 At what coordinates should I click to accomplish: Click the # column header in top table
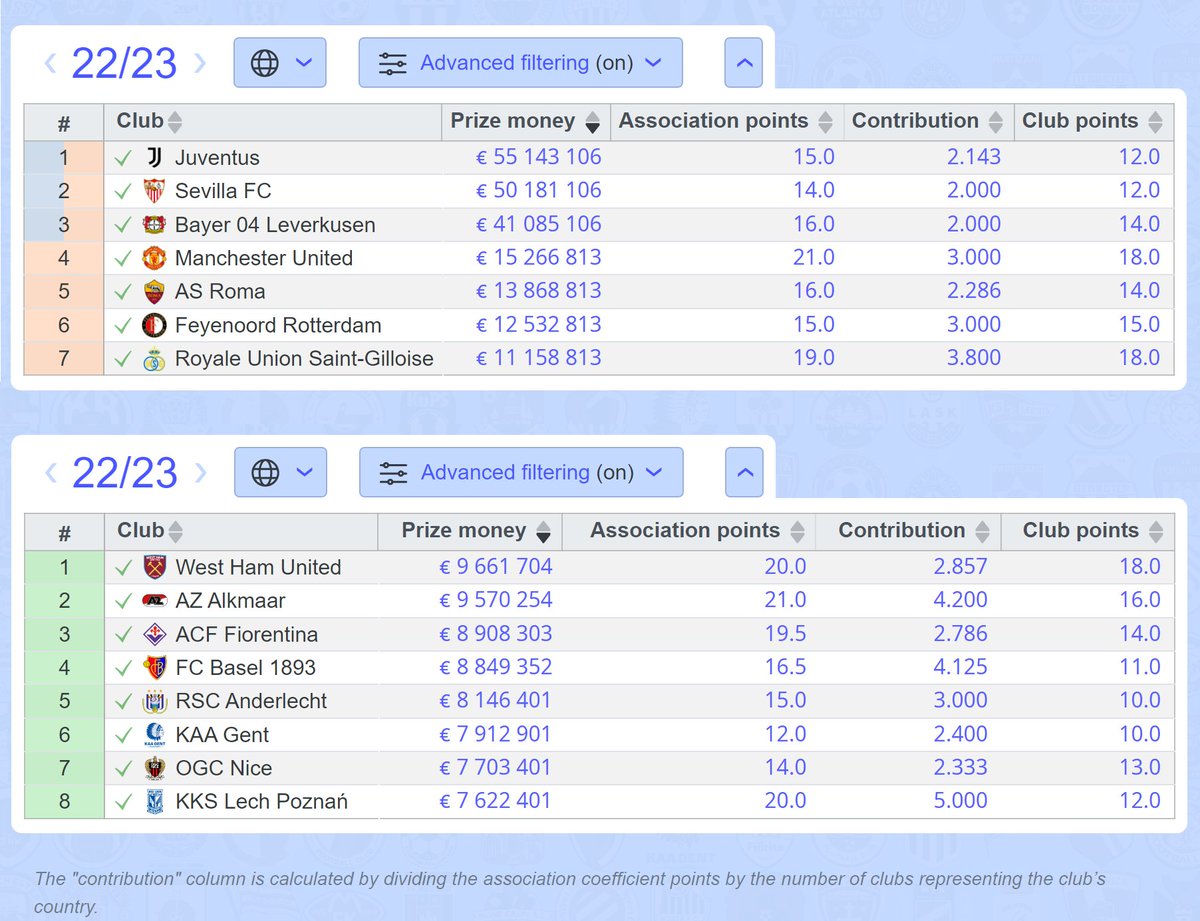pyautogui.click(x=64, y=124)
